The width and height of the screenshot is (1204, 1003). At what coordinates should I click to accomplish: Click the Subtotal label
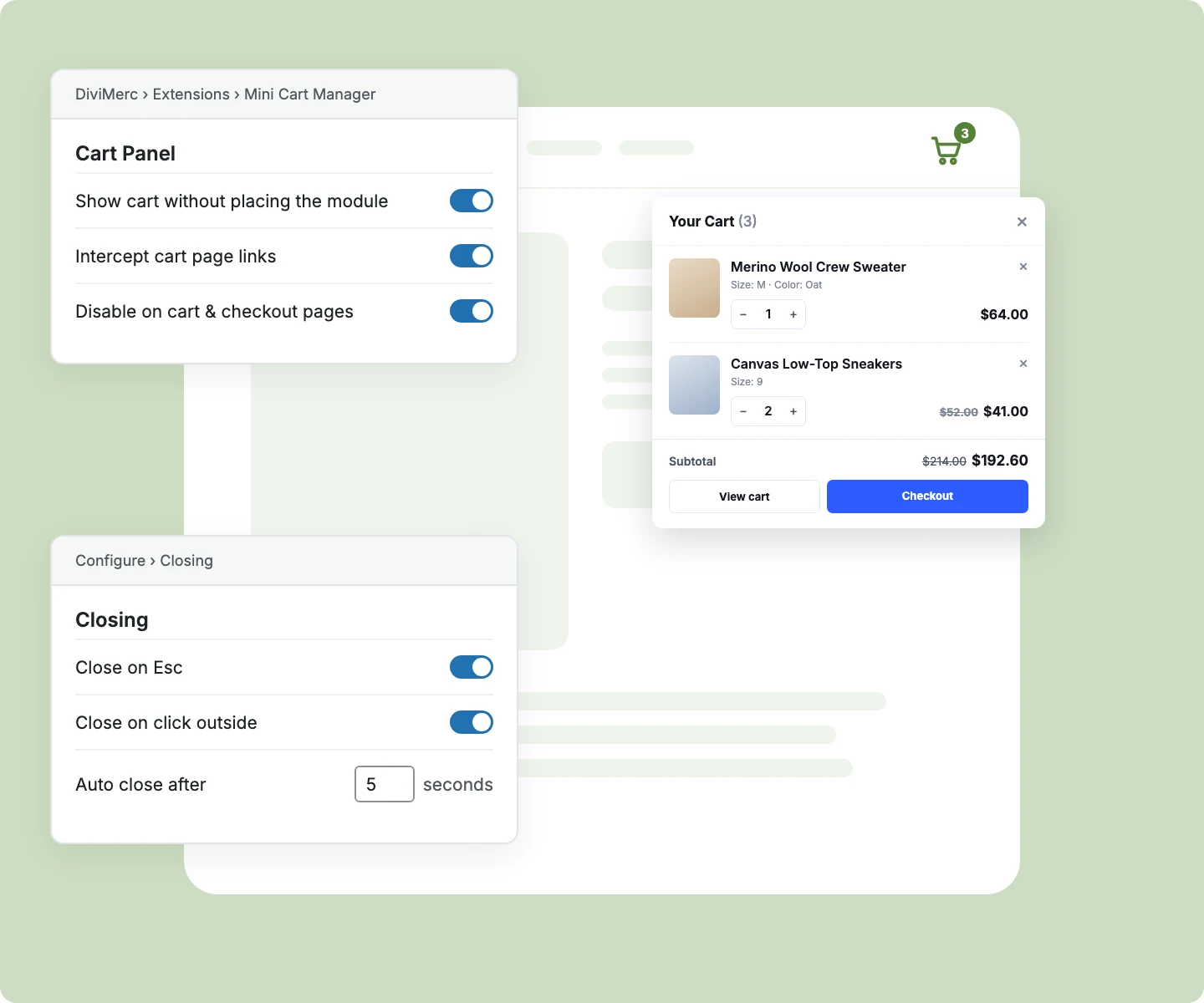[692, 461]
